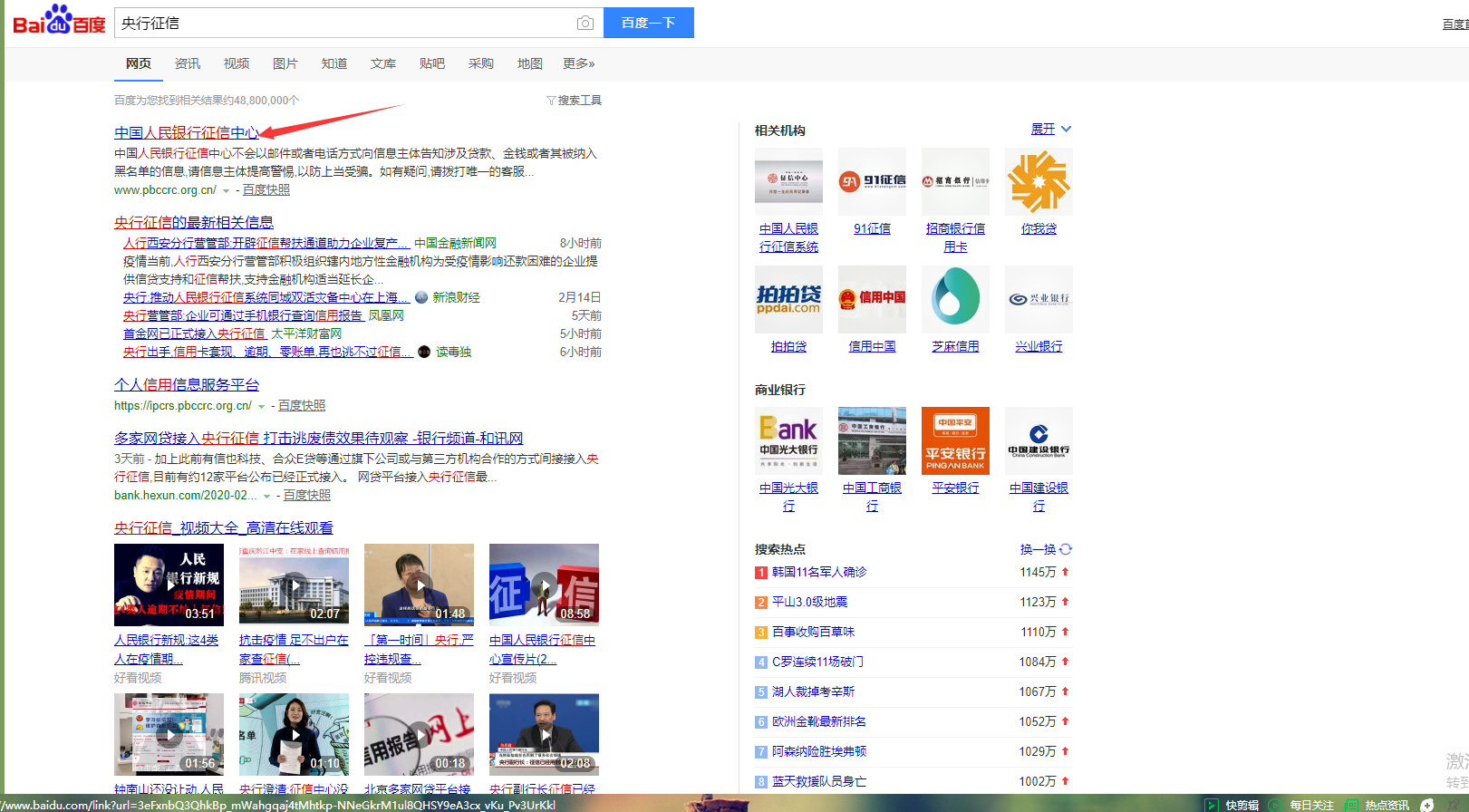Click the search tools filter icon
Screen dimensions: 1469x812
coord(551,101)
